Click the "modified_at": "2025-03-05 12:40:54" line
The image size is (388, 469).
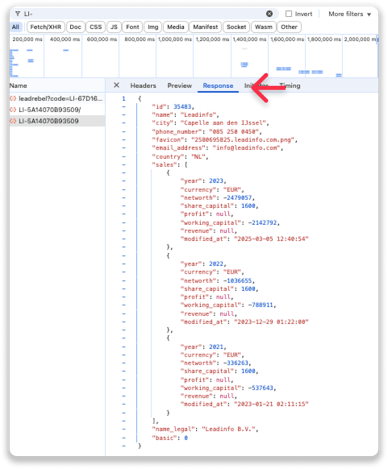click(x=244, y=239)
